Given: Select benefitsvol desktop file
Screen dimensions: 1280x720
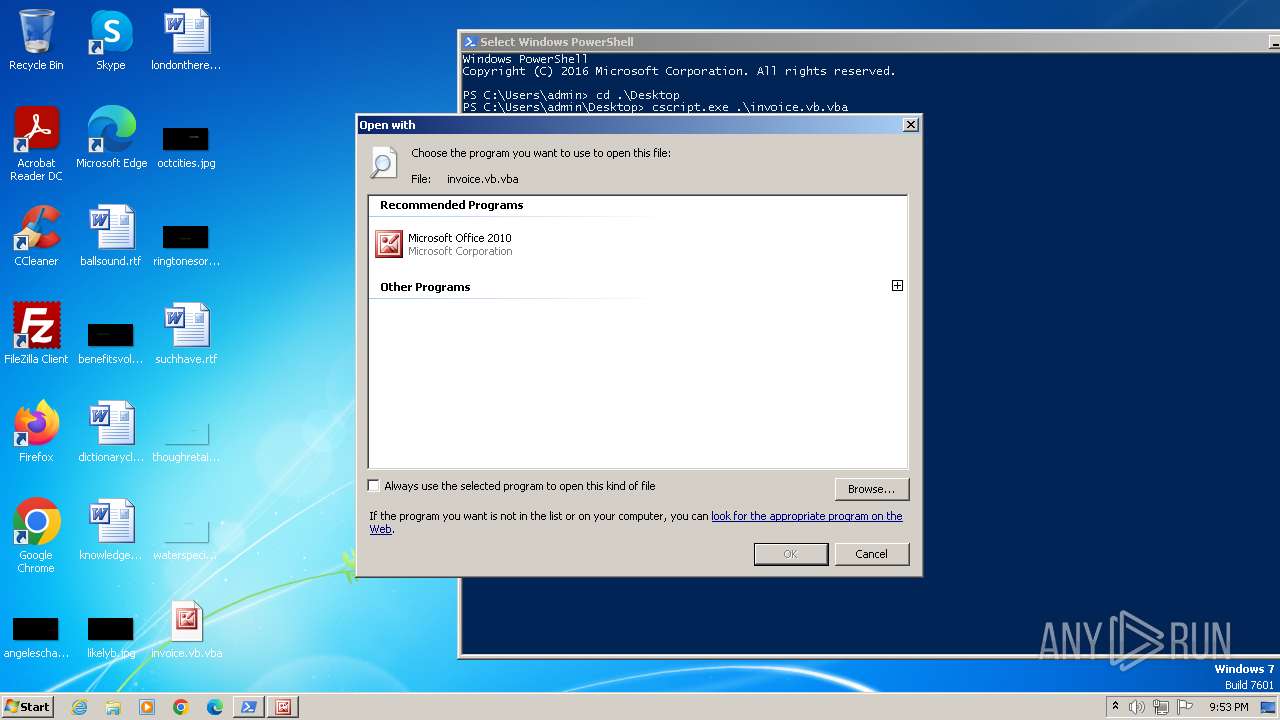Looking at the screenshot, I should 111,342.
